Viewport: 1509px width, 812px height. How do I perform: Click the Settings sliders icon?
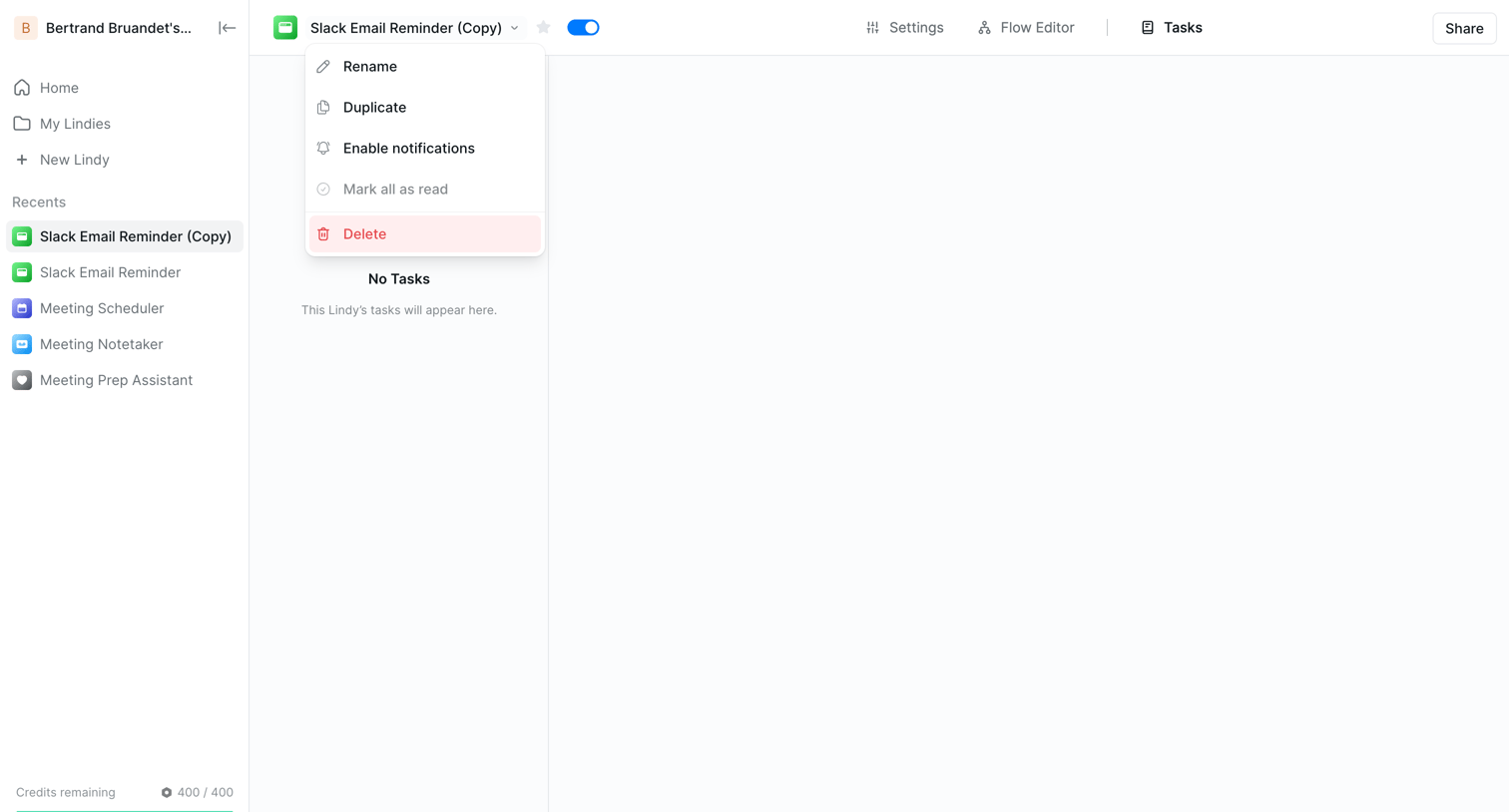[873, 28]
